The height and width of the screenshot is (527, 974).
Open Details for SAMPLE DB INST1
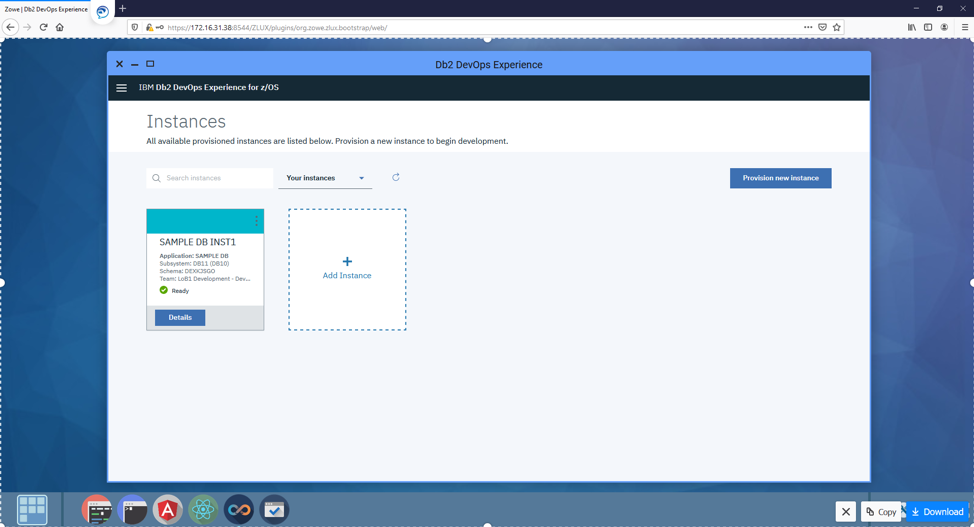pyautogui.click(x=180, y=318)
